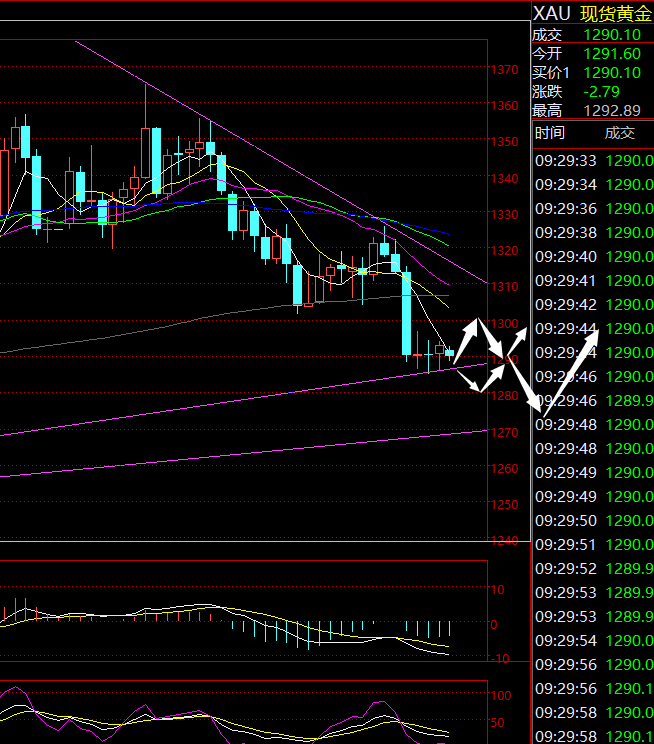This screenshot has height=744, width=654.
Task: Click the 1270 price axis label
Action: tap(505, 433)
